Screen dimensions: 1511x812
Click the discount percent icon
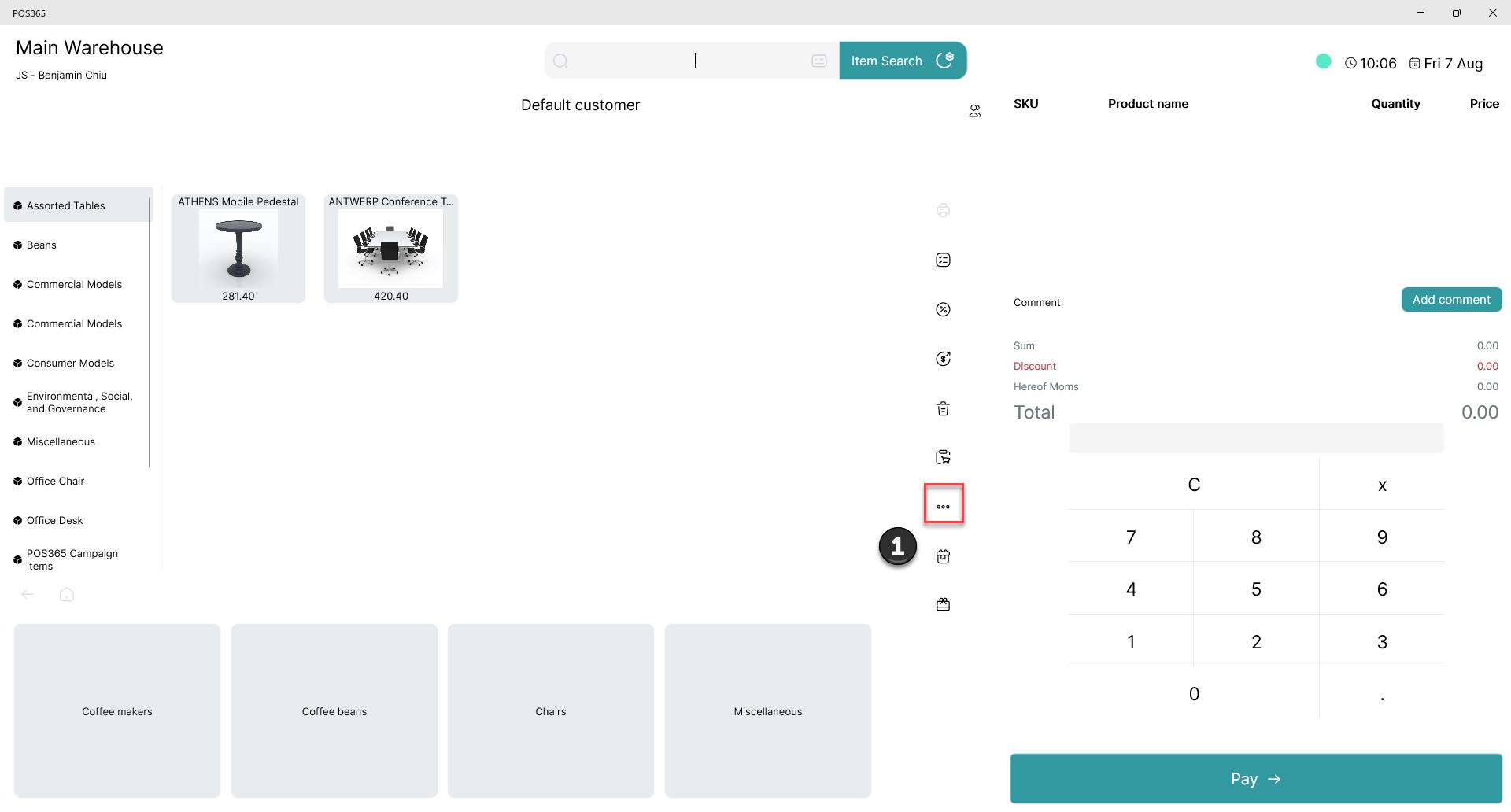click(943, 309)
